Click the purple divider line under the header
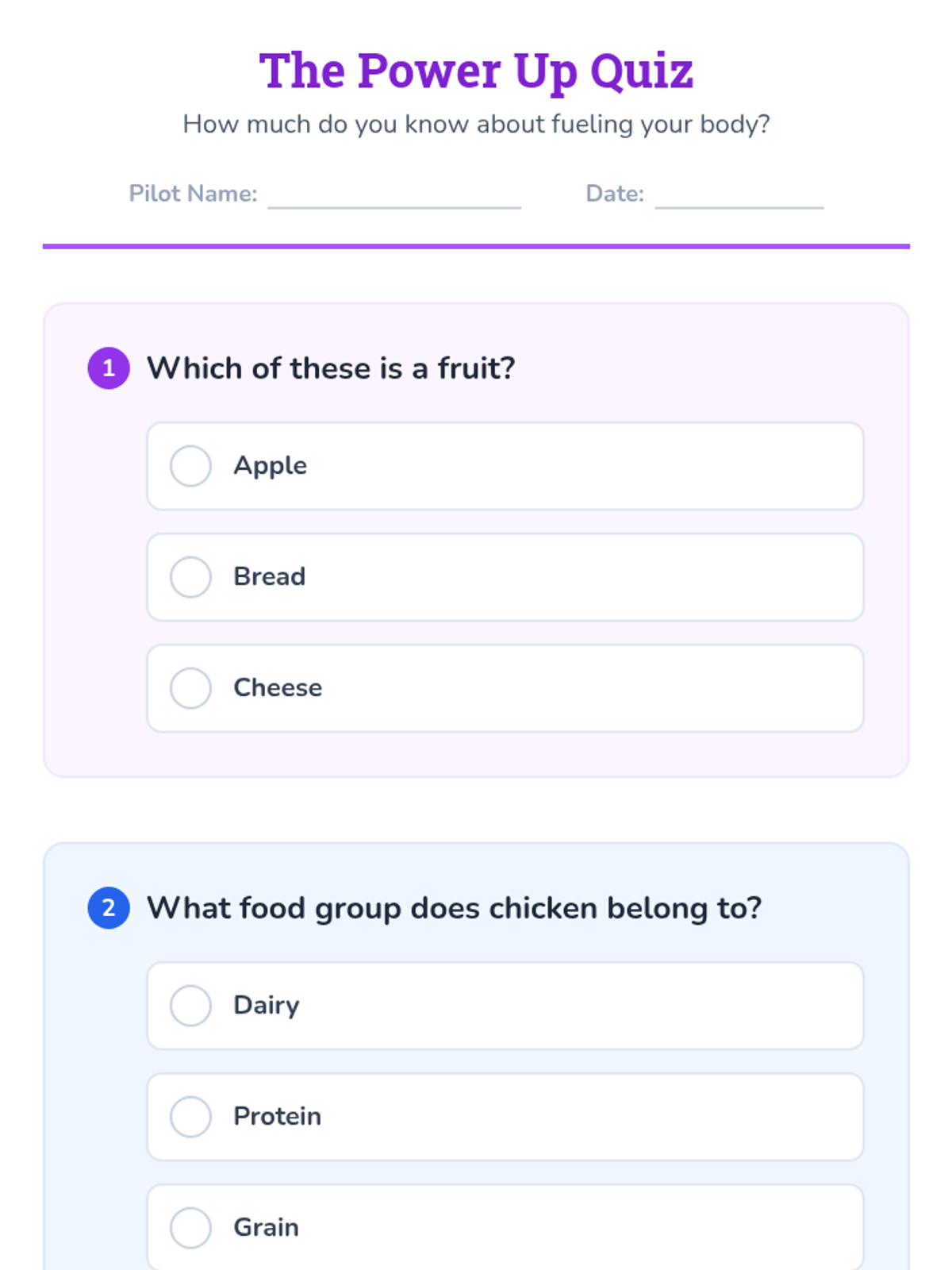Viewport: 952px width, 1270px height. [476, 246]
